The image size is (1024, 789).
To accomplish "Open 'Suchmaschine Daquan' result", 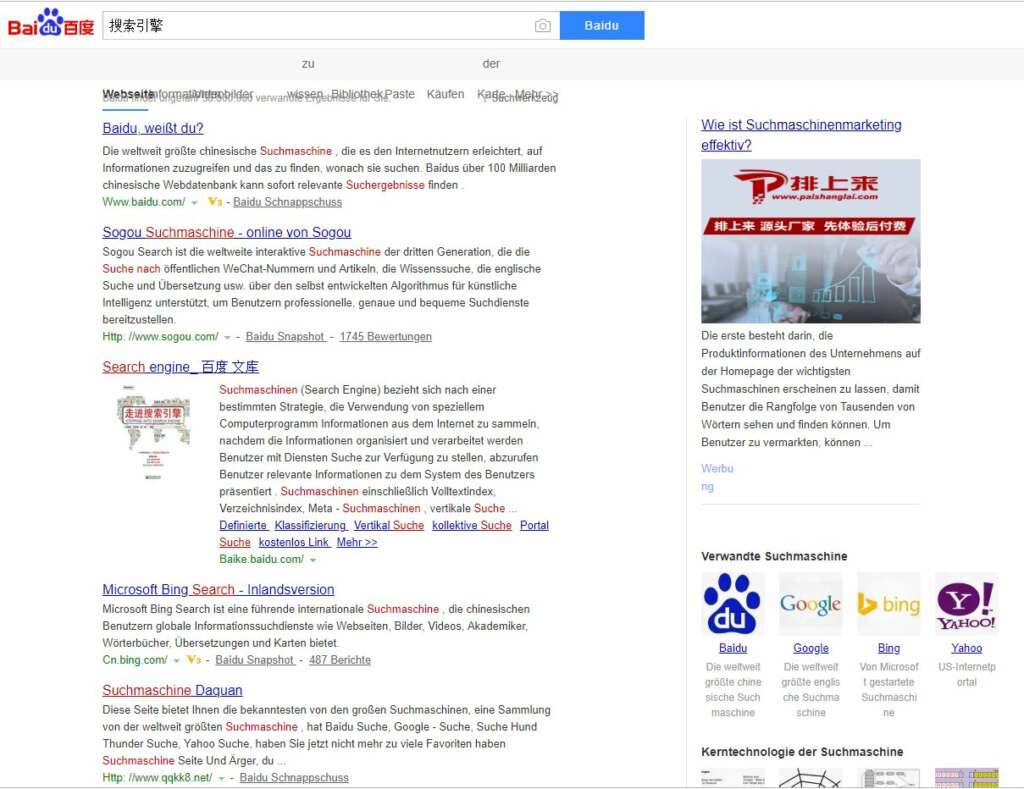I will tap(172, 690).
